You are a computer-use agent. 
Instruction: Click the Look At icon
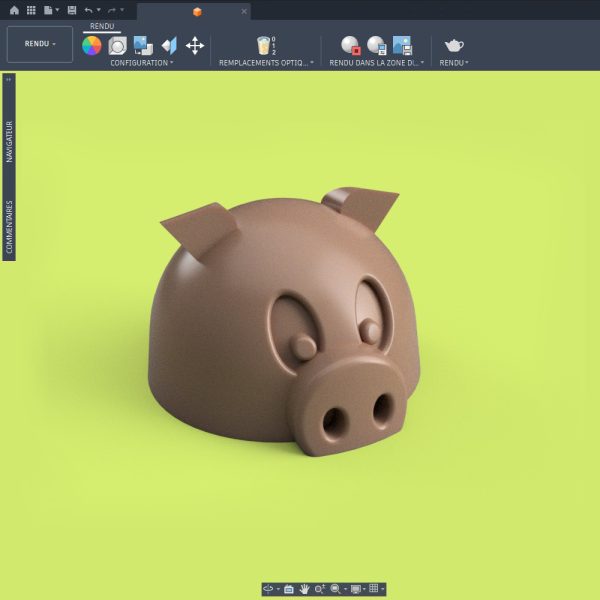(x=289, y=589)
